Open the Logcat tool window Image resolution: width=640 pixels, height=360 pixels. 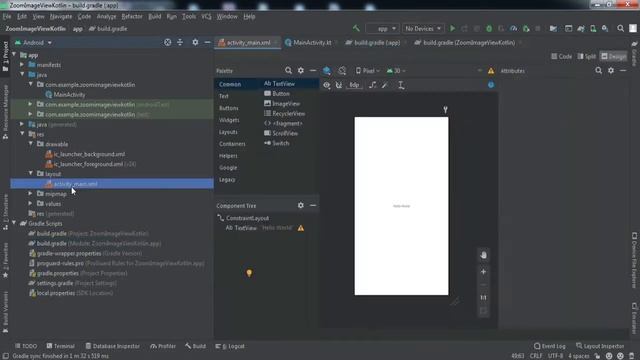[230, 346]
